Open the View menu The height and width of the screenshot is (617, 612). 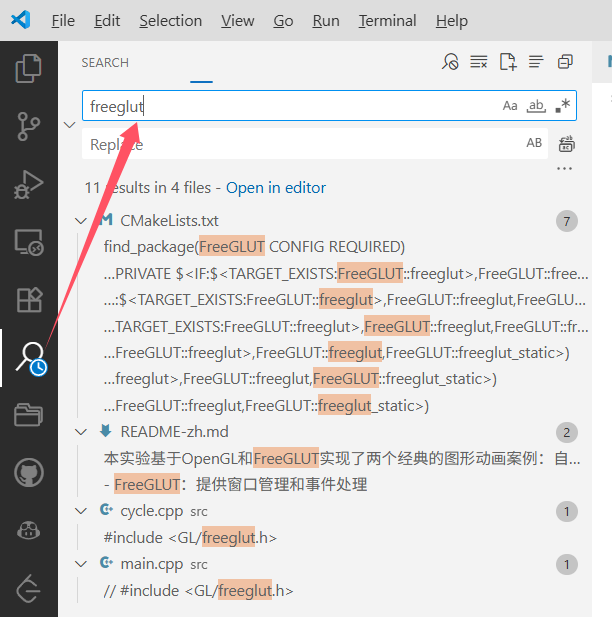pos(237,20)
